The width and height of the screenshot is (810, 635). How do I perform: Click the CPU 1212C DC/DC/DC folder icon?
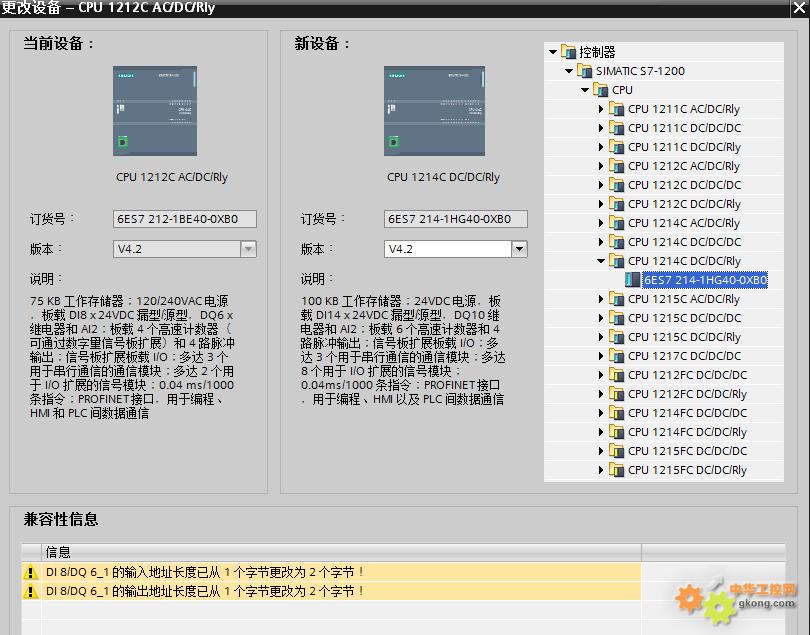pos(616,185)
